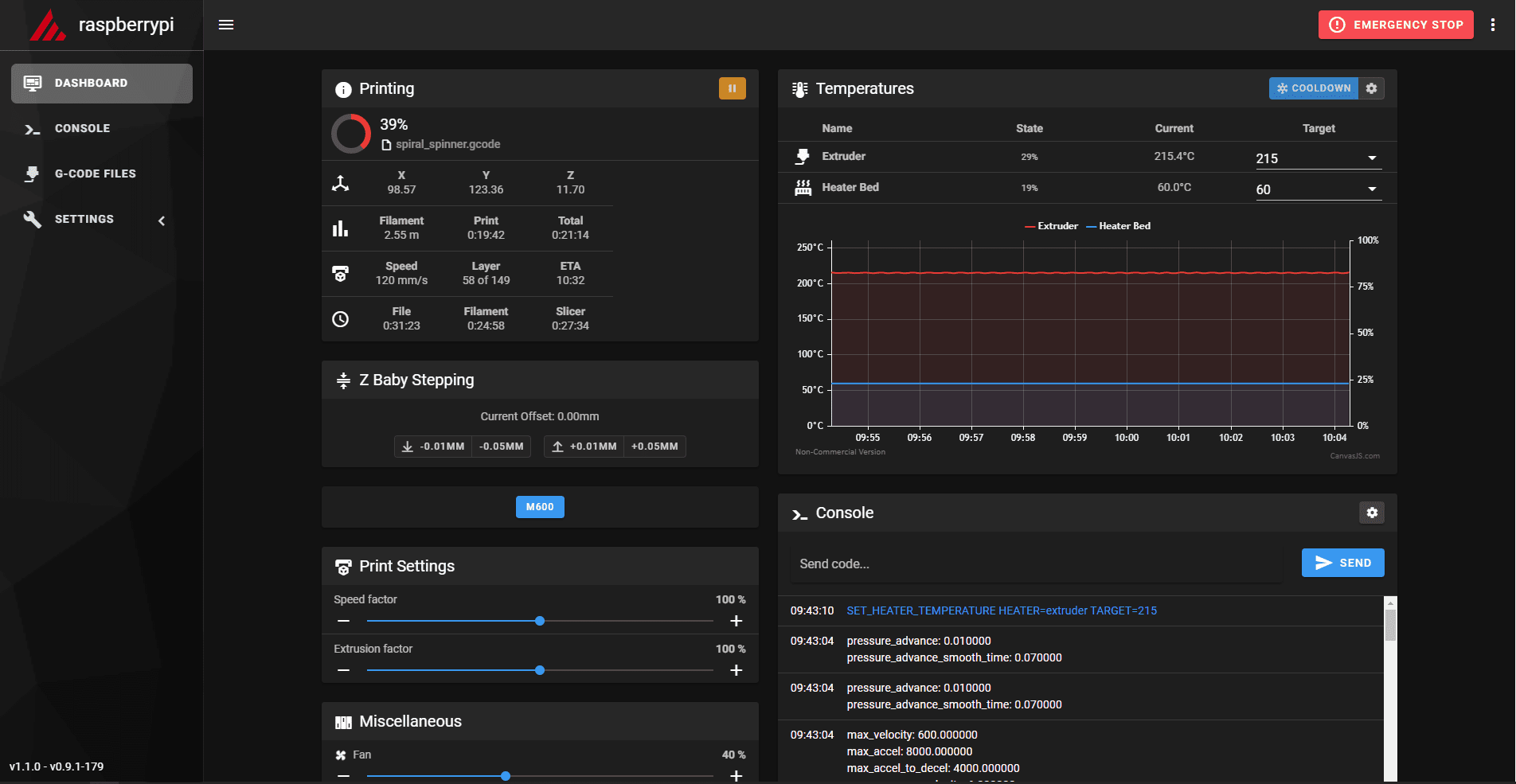The width and height of the screenshot is (1516, 784).
Task: Raise Z offset by 0.05mm
Action: [x=654, y=447]
